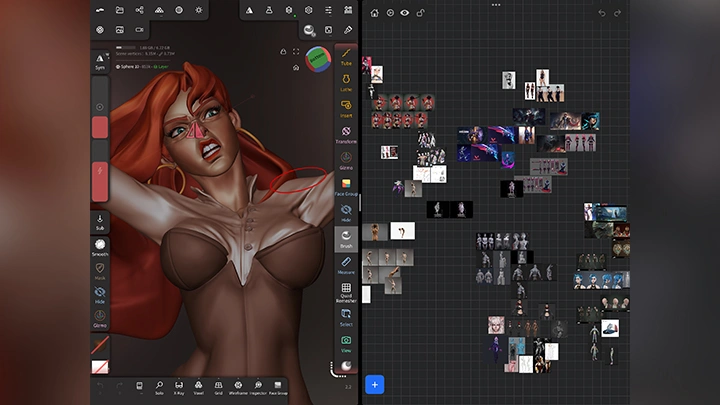Screen dimensions: 720x405
Task: Open the Layers flask menu
Action: (x=269, y=10)
